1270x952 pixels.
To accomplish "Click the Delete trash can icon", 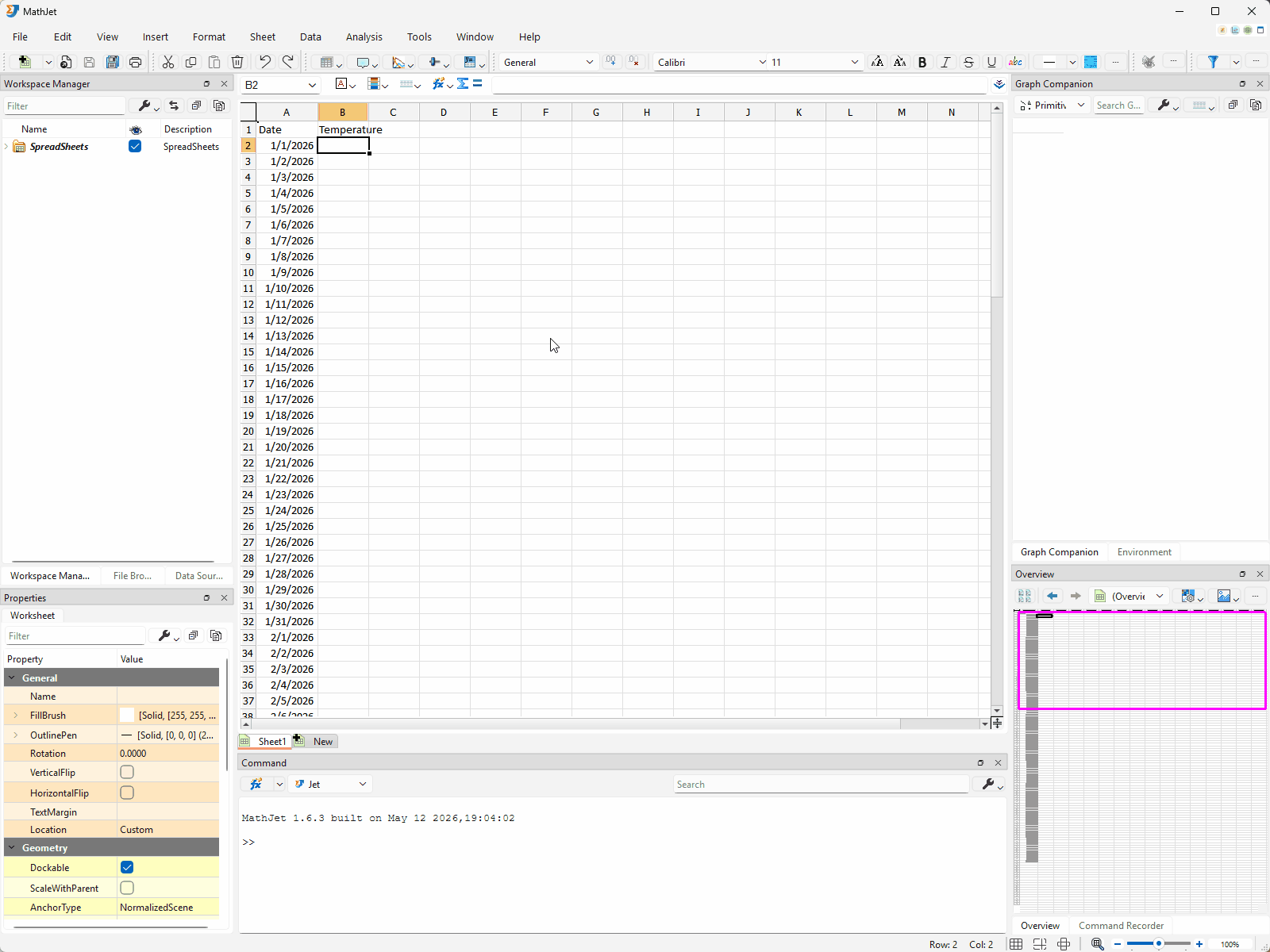I will coord(237,62).
